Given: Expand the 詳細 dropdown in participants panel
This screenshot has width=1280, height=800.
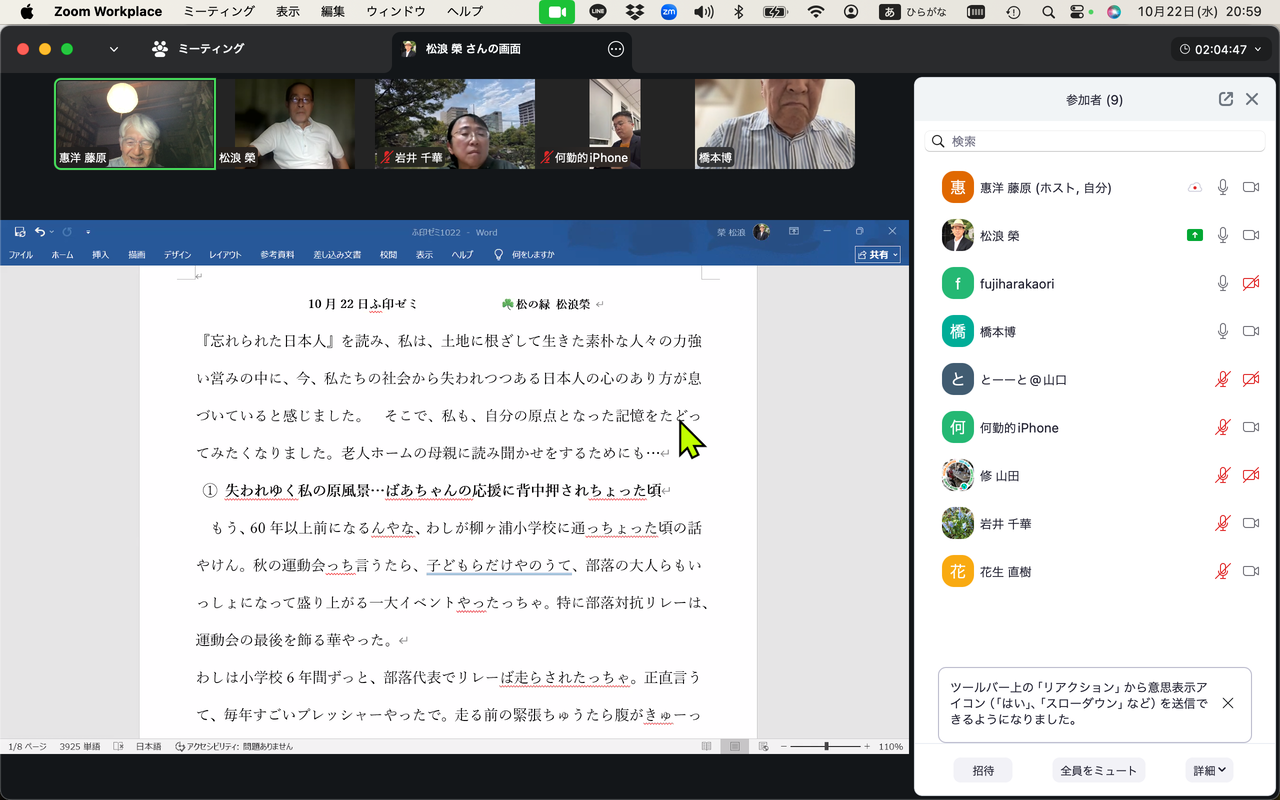Looking at the screenshot, I should tap(1209, 770).
